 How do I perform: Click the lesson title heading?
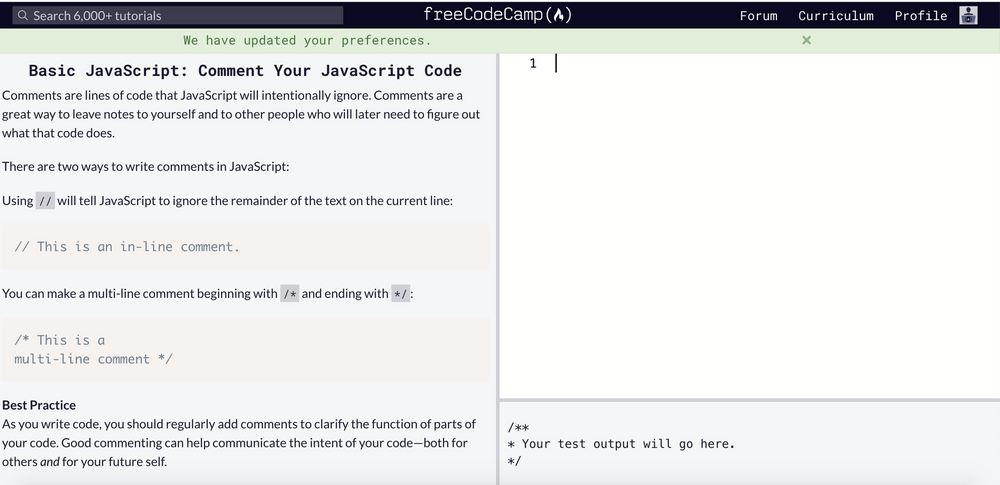tap(245, 71)
